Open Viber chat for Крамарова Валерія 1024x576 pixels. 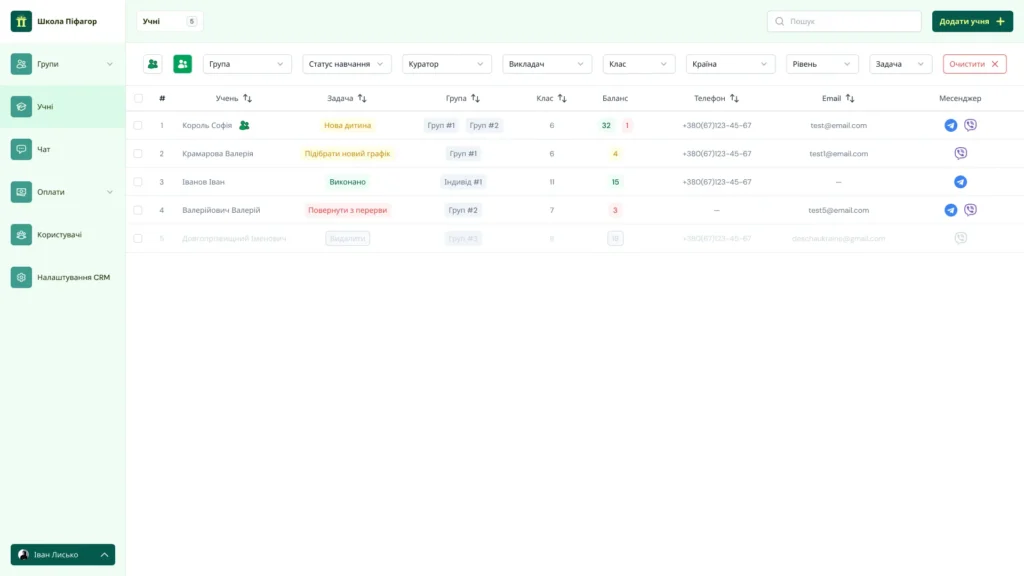coord(960,153)
